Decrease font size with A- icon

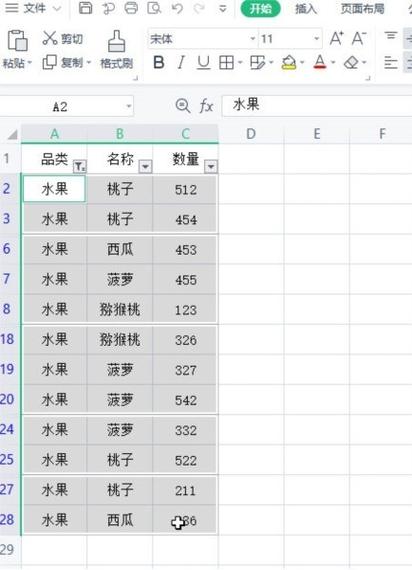pyautogui.click(x=359, y=39)
